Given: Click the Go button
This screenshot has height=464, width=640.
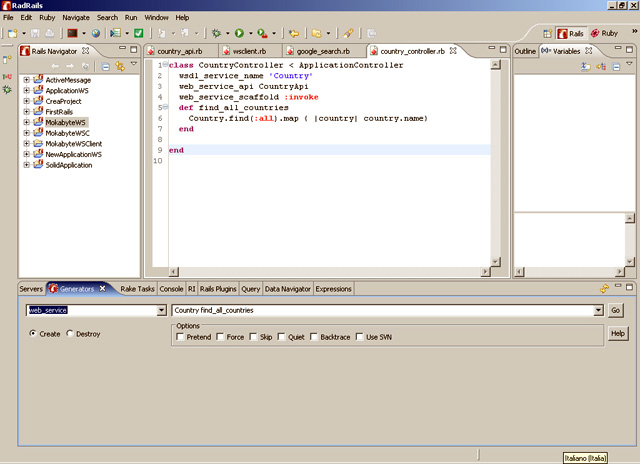Looking at the screenshot, I should (616, 310).
